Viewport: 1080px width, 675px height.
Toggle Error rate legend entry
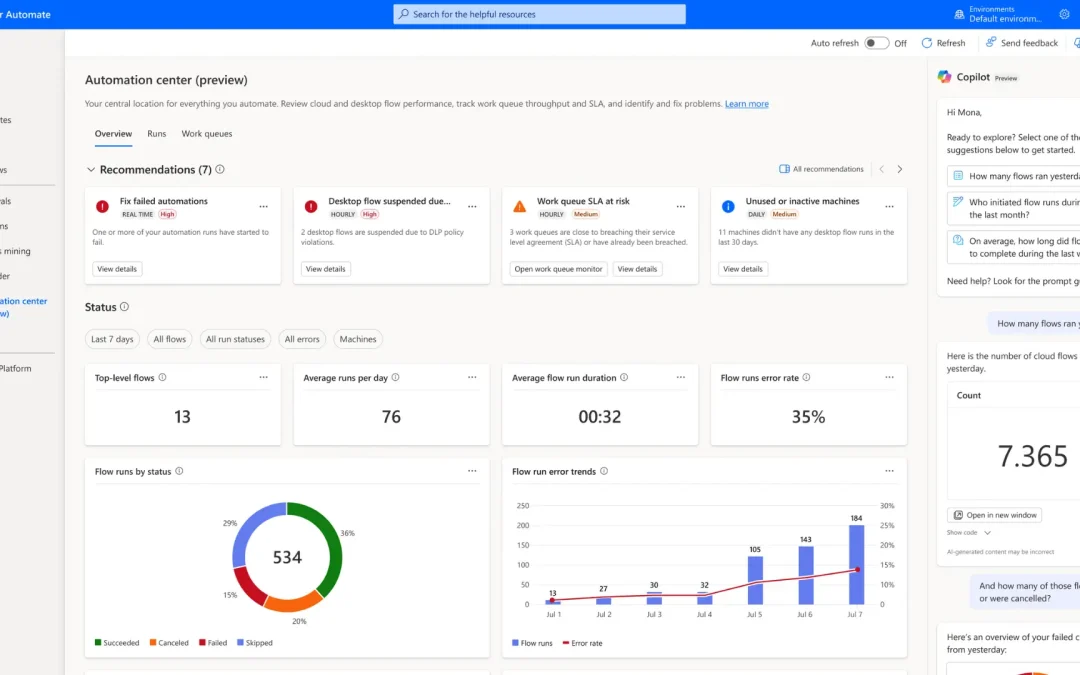(x=583, y=643)
